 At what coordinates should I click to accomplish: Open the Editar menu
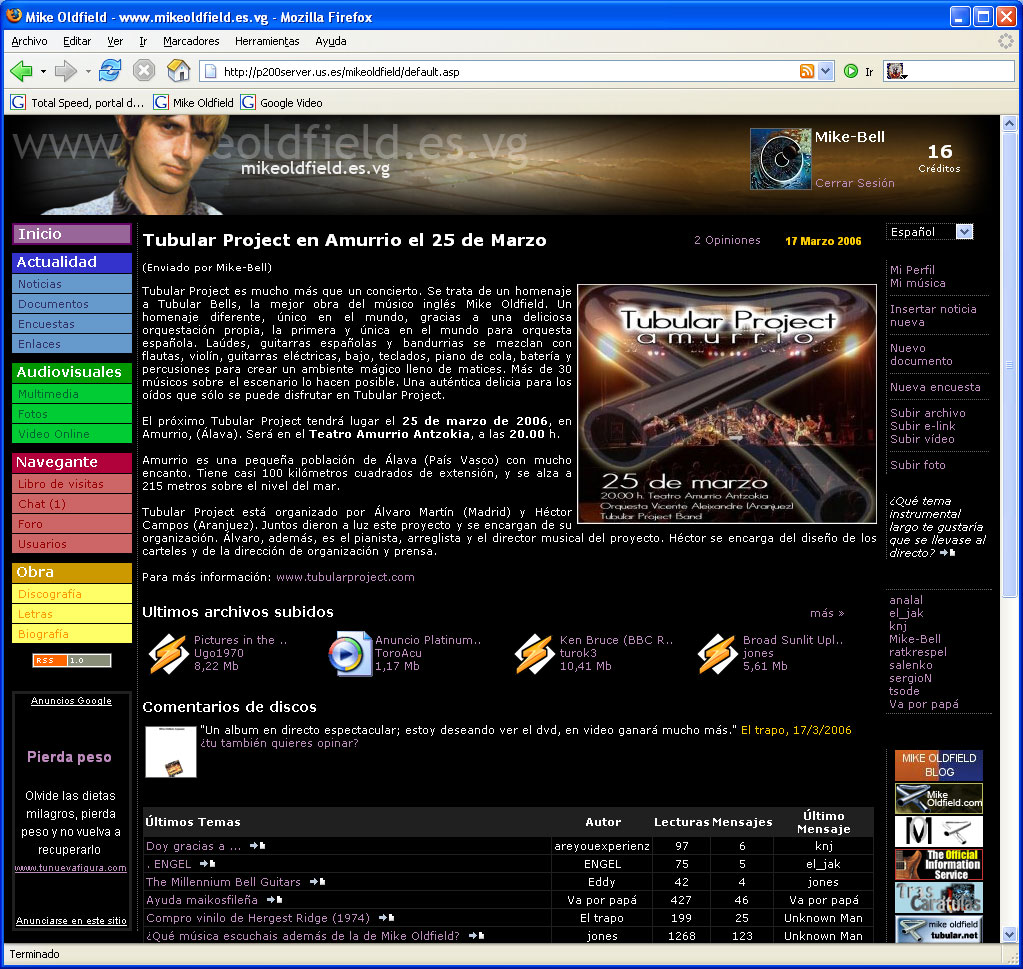(x=77, y=41)
